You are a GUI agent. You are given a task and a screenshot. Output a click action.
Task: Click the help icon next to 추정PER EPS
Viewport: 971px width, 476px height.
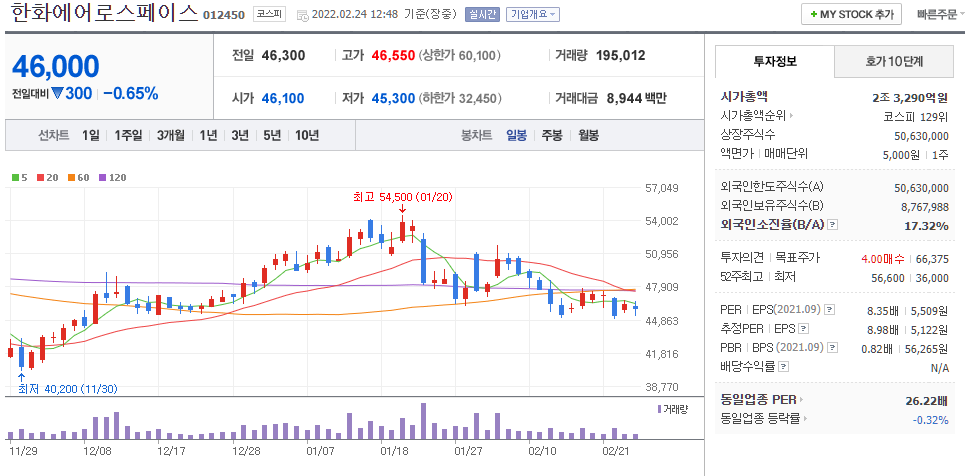804,329
